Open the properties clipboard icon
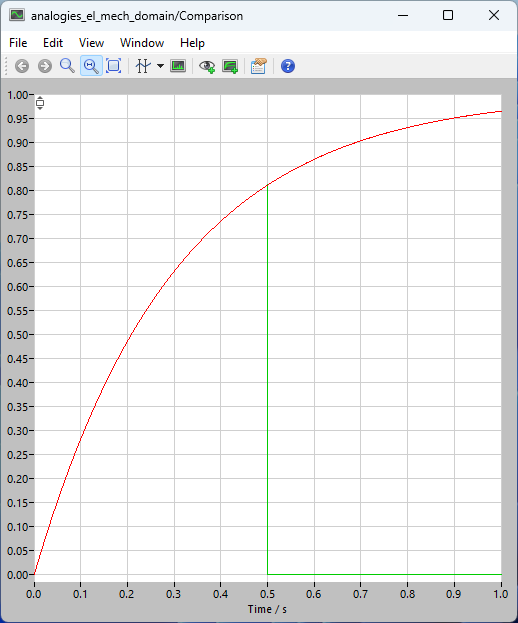The image size is (518, 623). point(259,66)
